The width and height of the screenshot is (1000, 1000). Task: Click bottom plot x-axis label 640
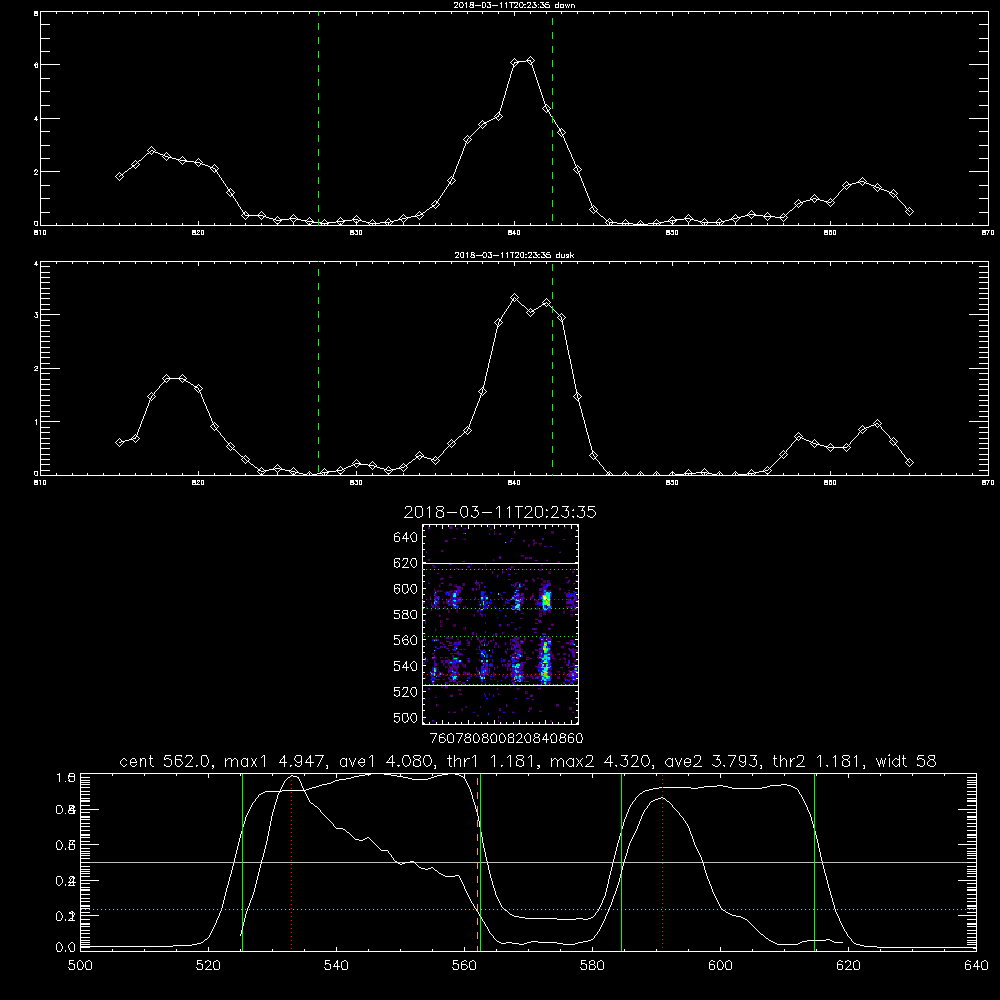pyautogui.click(x=976, y=966)
